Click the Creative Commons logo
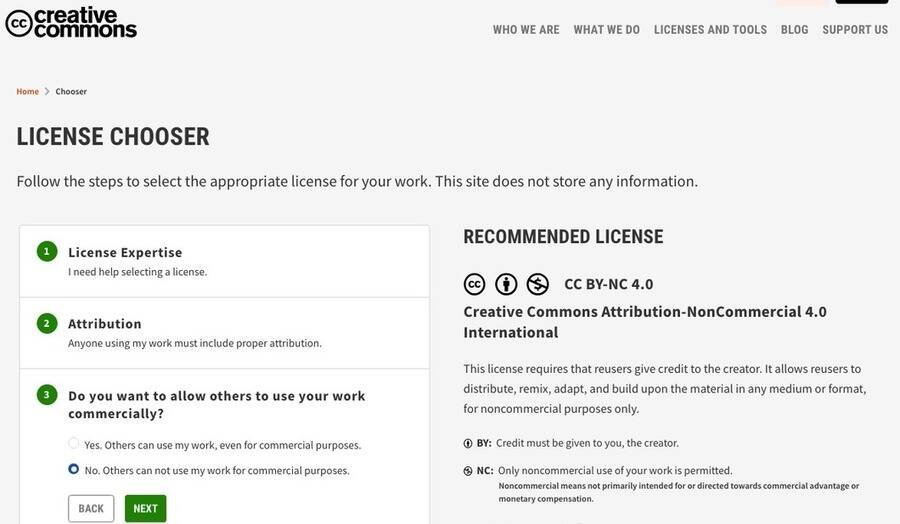Screen dimensions: 900x524 [x=71, y=22]
